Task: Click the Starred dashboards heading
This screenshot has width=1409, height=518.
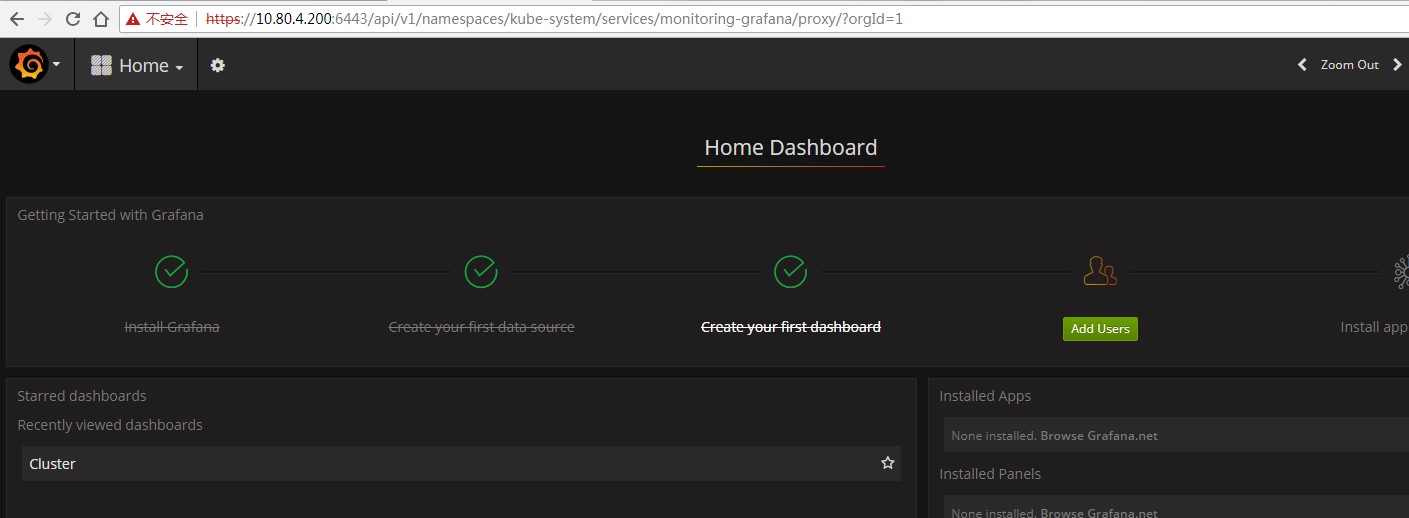Action: coord(82,396)
